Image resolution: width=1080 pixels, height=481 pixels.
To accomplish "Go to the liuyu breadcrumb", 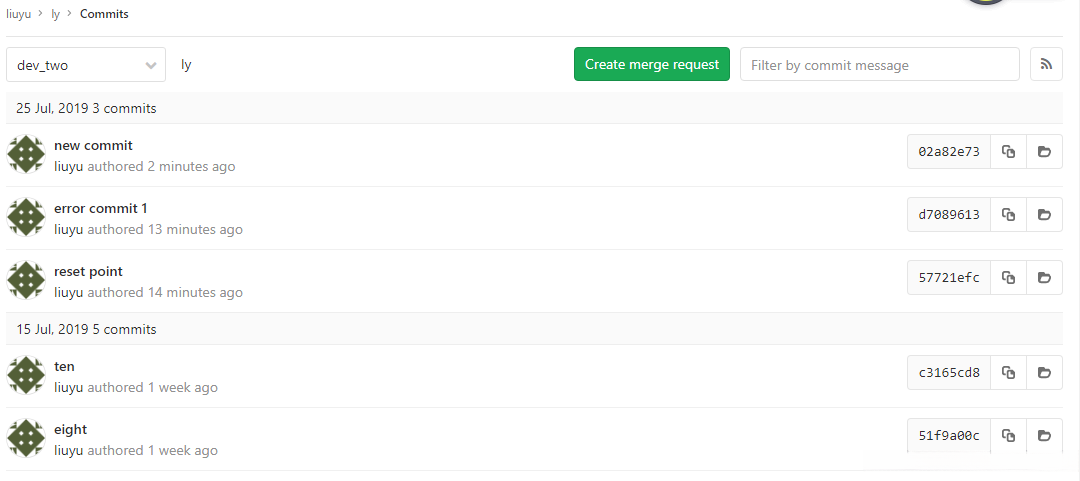I will (x=18, y=14).
